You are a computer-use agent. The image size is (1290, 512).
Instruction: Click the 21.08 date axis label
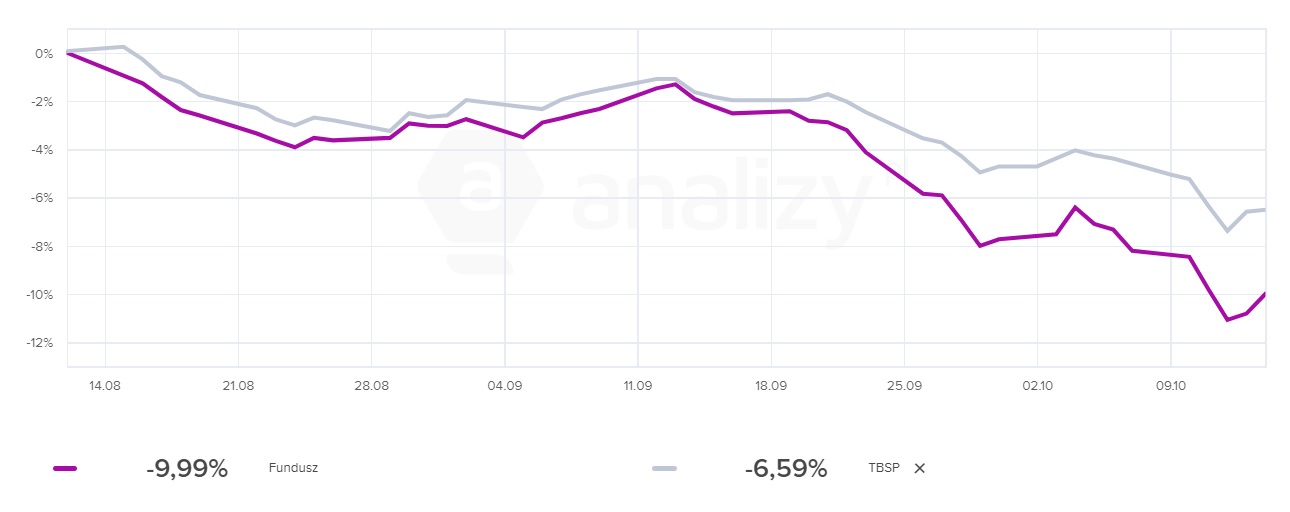tap(238, 385)
